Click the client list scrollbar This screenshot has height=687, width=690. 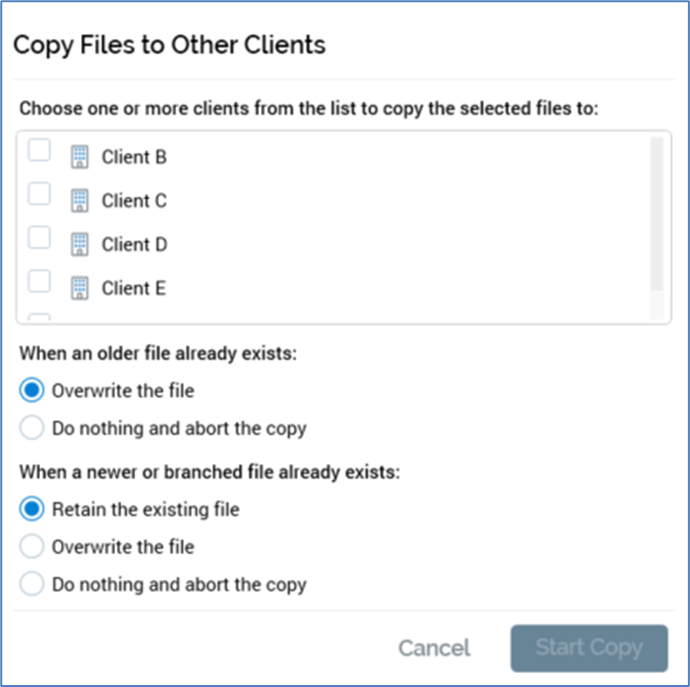(656, 215)
